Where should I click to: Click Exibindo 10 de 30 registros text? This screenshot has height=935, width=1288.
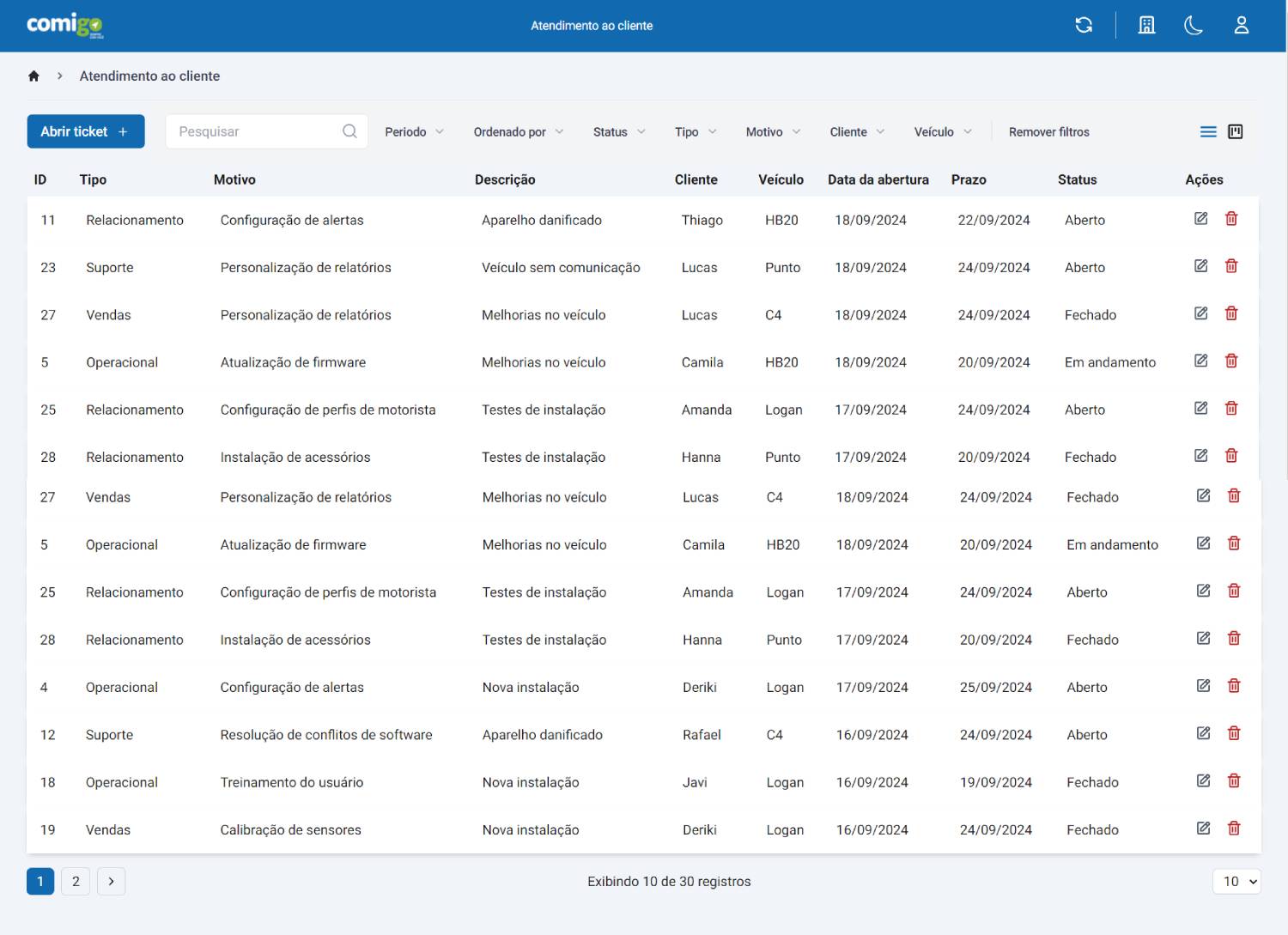(669, 881)
